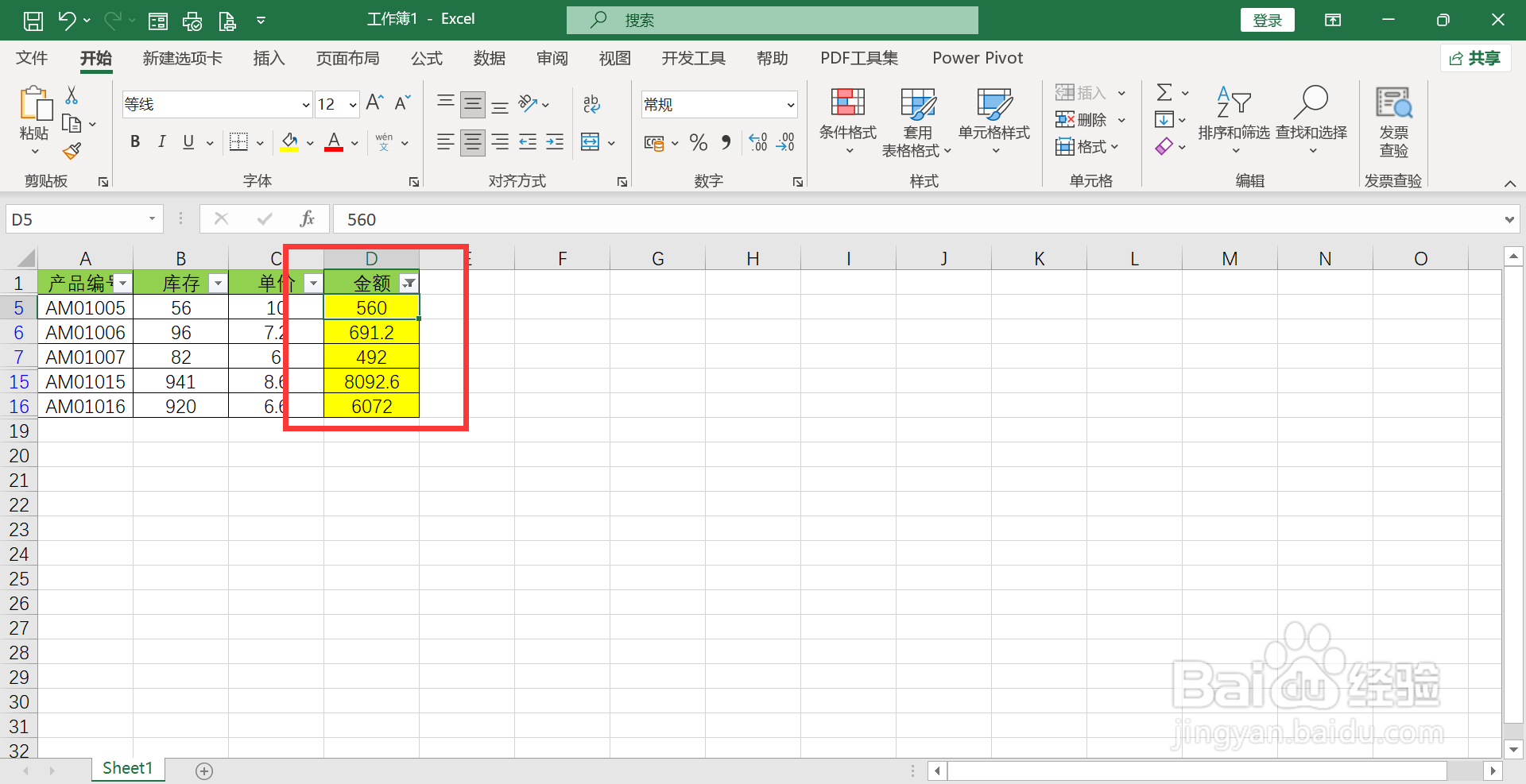Click the Wrap Text icon
1526x784 pixels.
(x=591, y=104)
